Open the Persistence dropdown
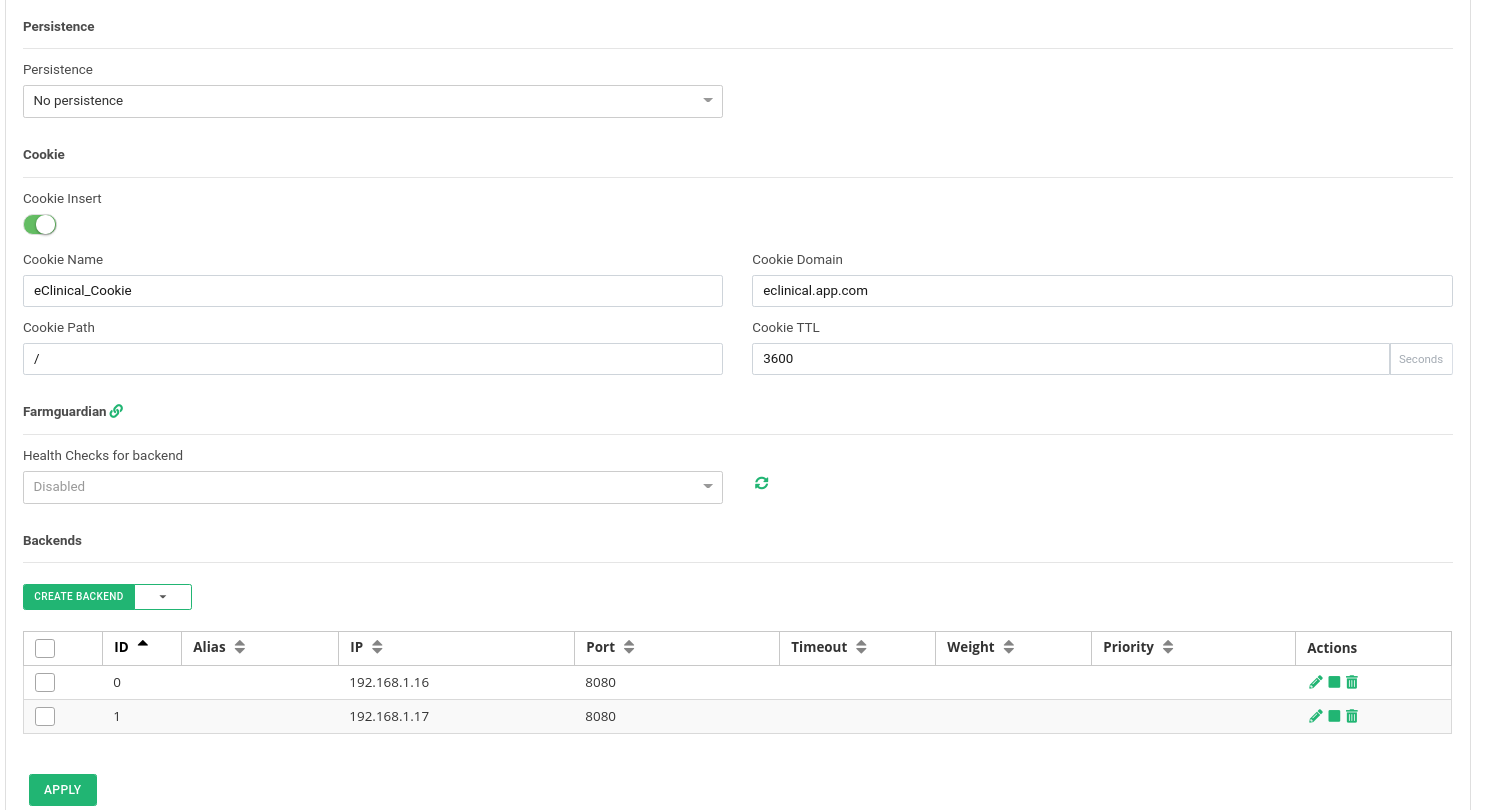 point(372,101)
